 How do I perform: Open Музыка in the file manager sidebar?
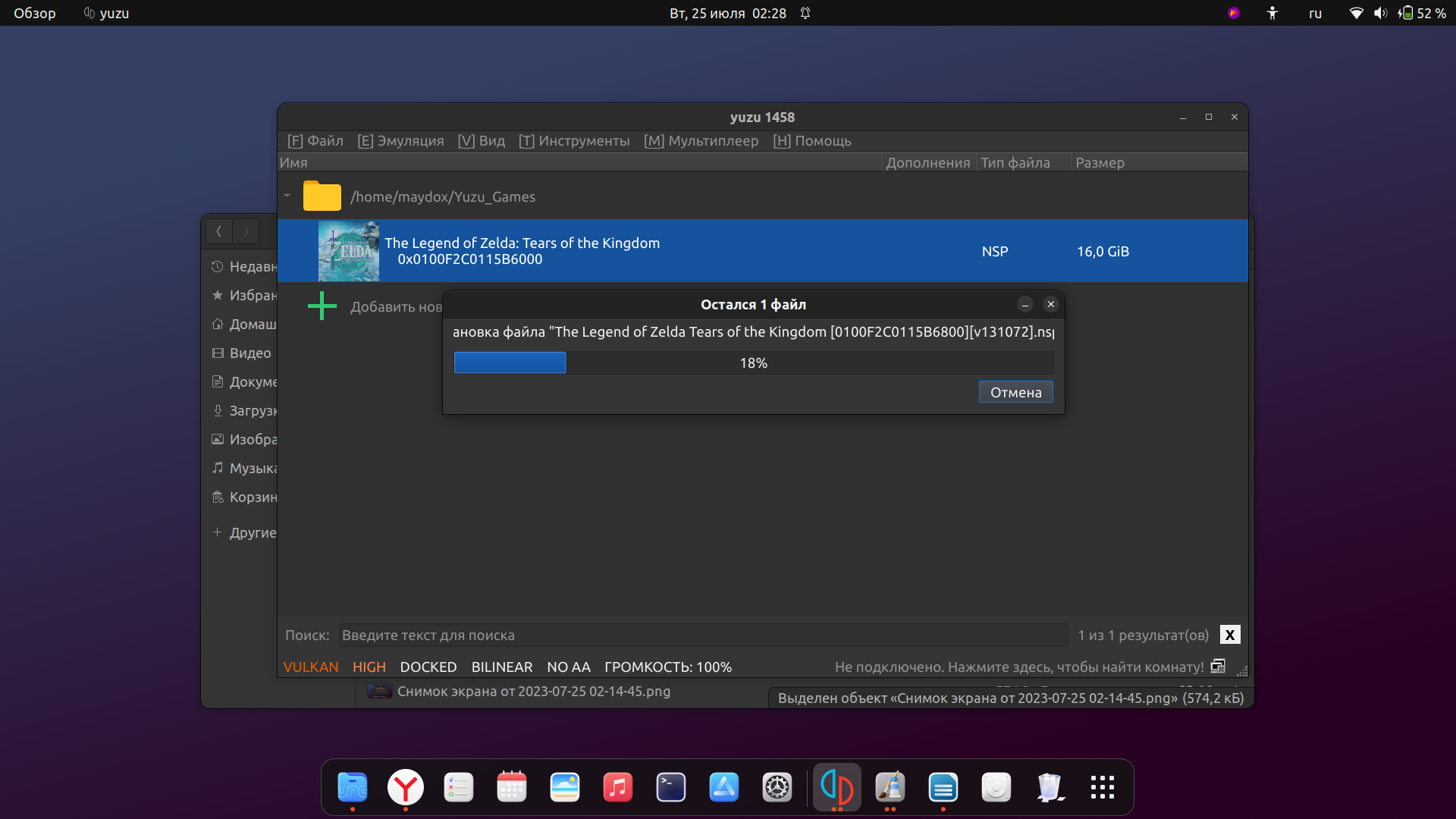[244, 468]
